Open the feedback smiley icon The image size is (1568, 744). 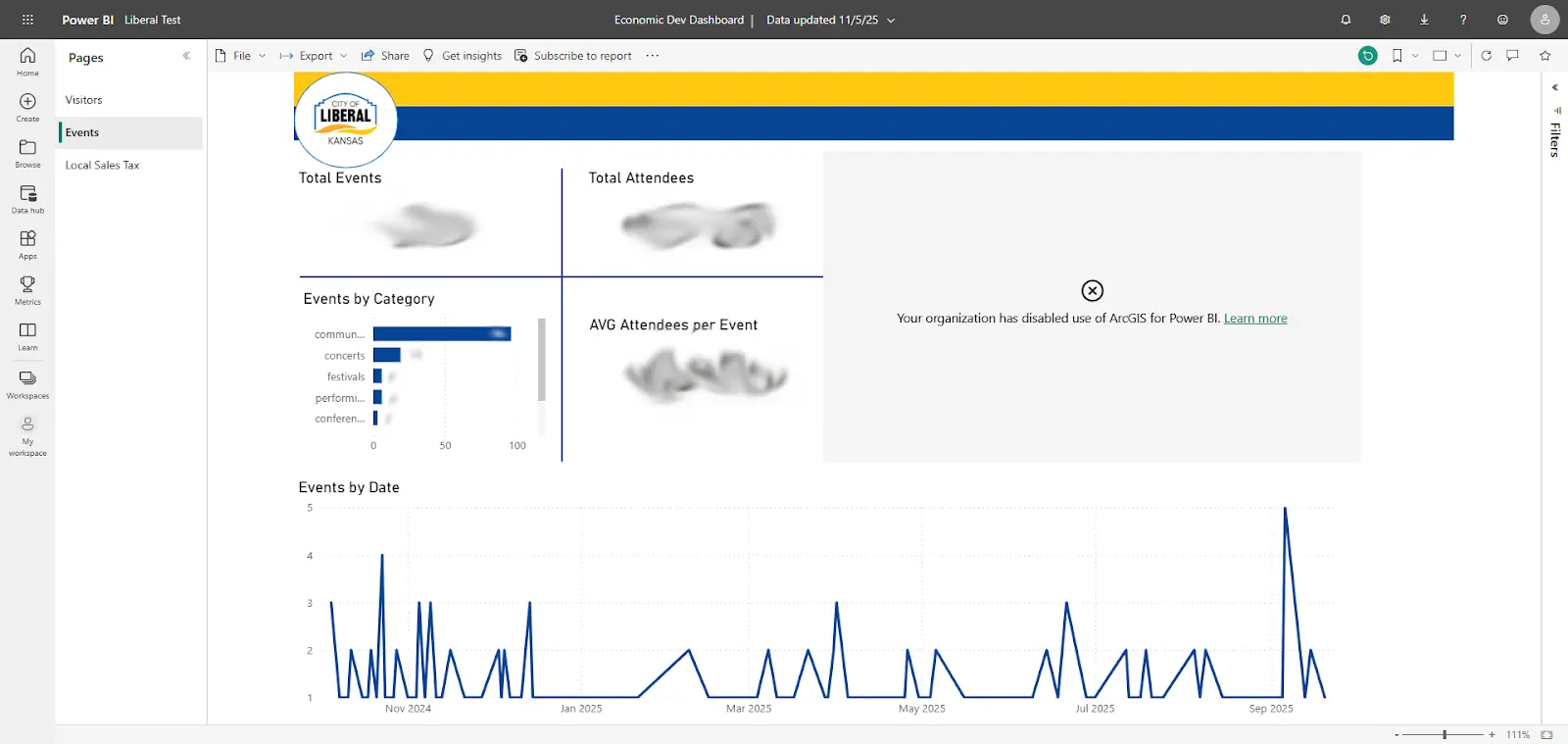pyautogui.click(x=1502, y=20)
